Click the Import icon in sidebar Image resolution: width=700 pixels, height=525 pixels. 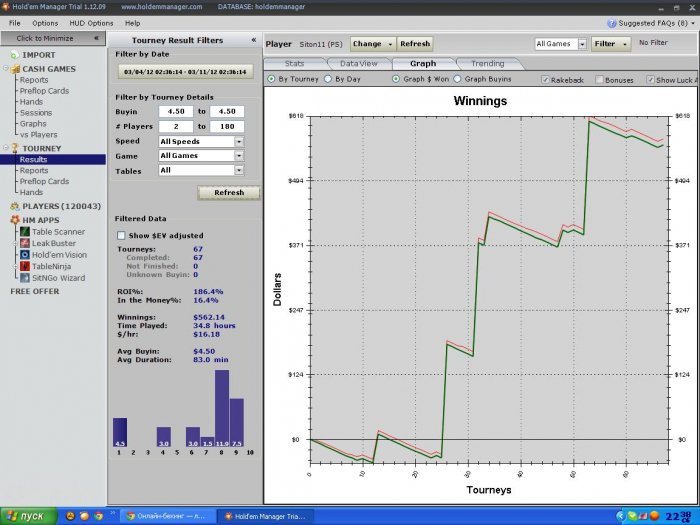coord(15,55)
